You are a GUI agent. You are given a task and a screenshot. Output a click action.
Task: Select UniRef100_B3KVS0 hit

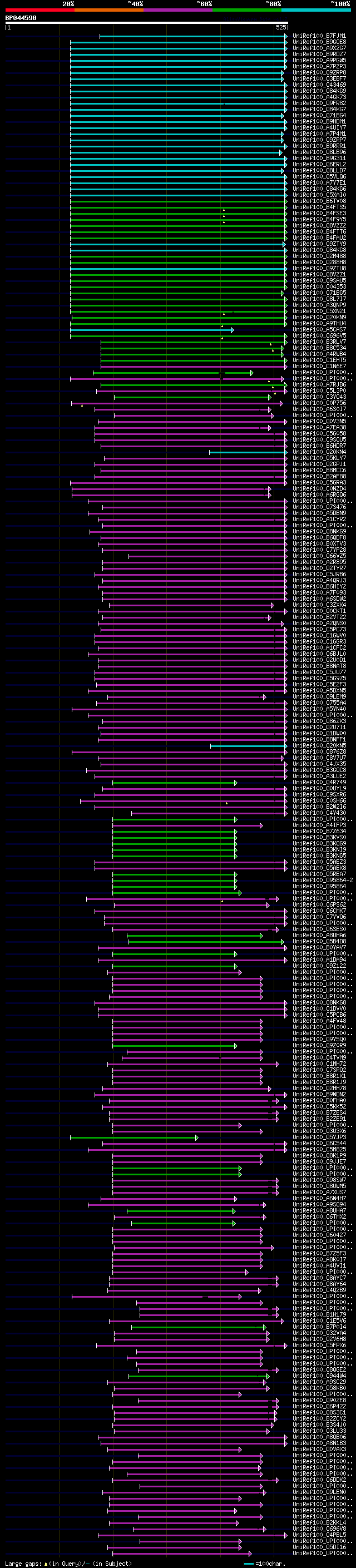pyautogui.click(x=319, y=837)
